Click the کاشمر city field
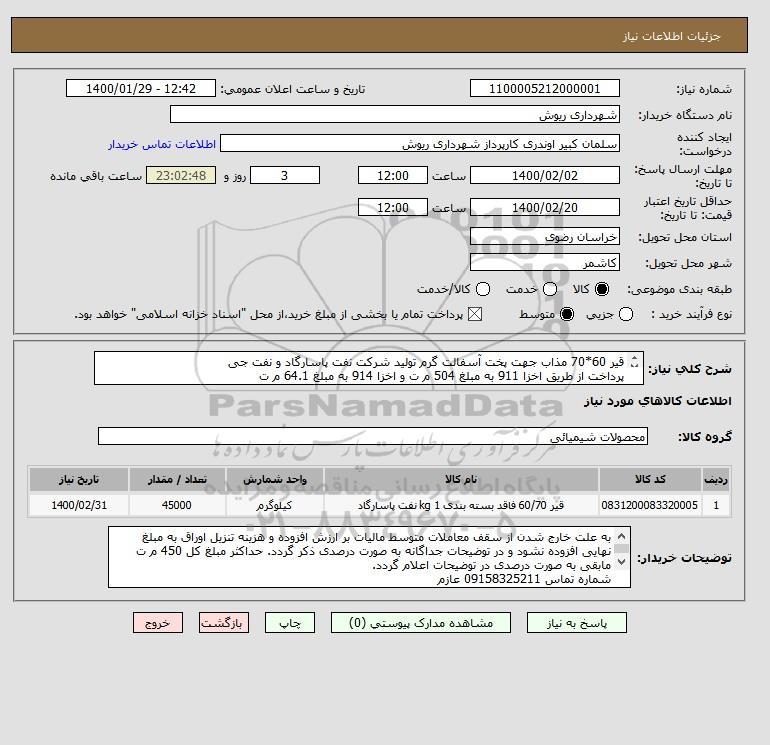Viewport: 770px width, 745px height. (545, 262)
